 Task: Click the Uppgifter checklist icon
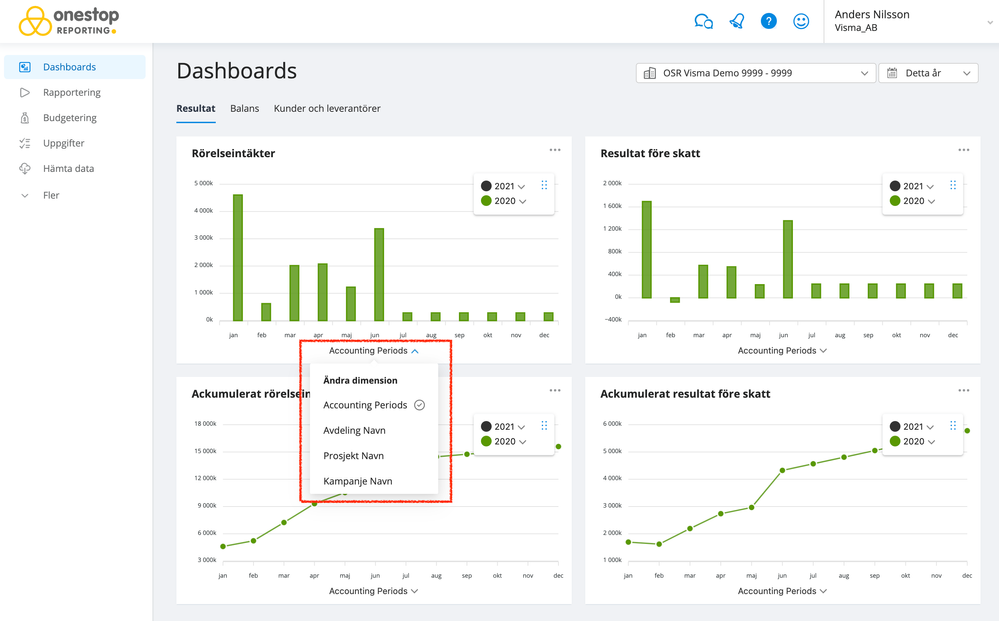coord(25,143)
